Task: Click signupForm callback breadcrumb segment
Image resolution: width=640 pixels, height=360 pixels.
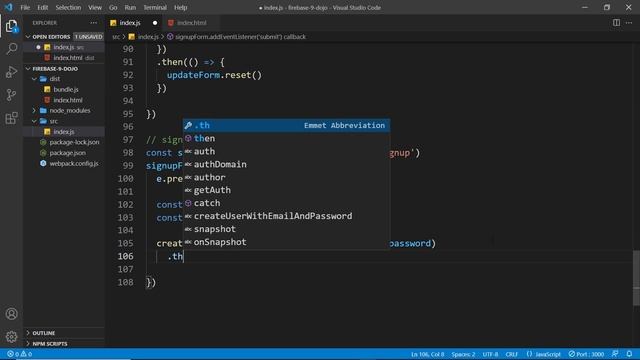Action: [240, 37]
